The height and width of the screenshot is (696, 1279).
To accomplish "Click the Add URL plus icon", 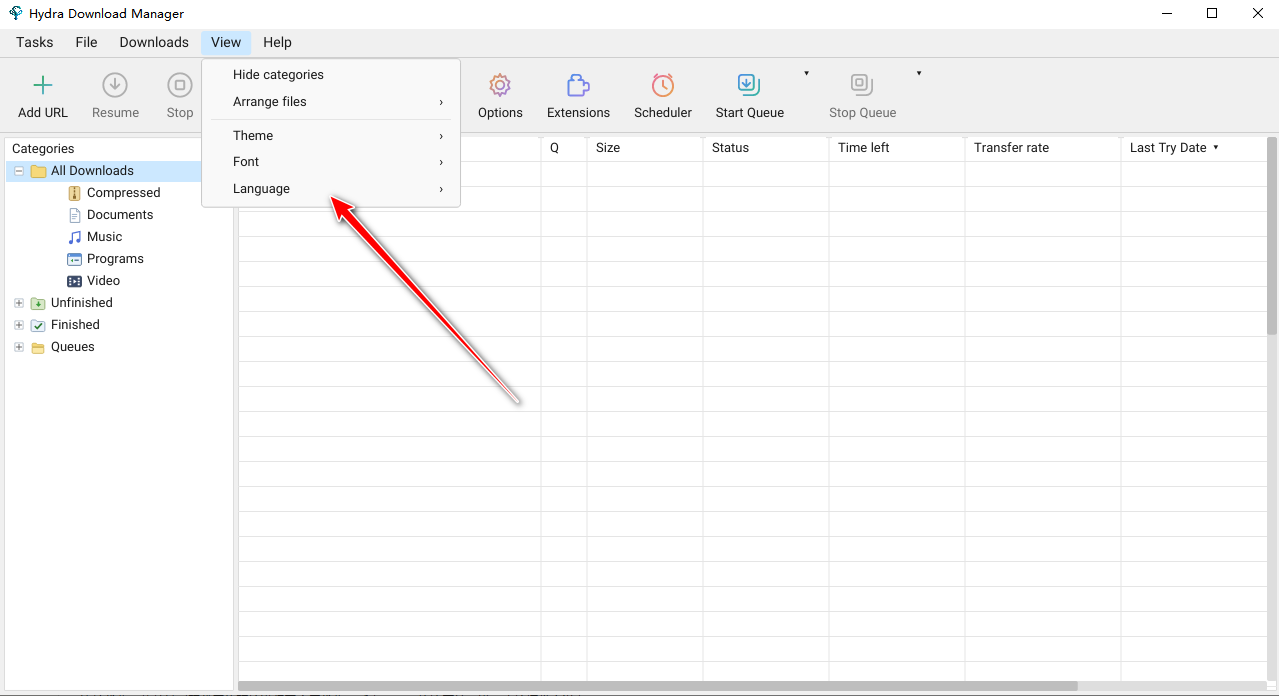I will tap(43, 85).
